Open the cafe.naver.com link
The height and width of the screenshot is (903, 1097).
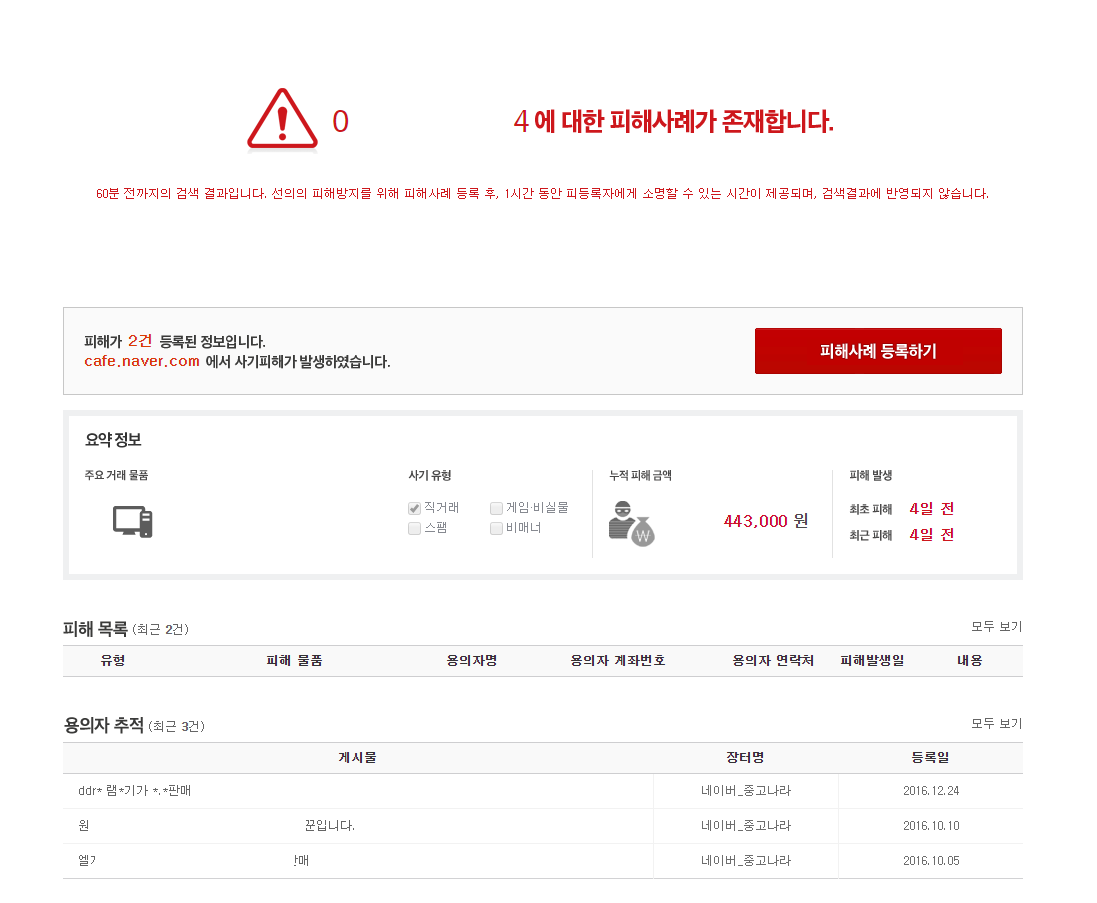142,362
